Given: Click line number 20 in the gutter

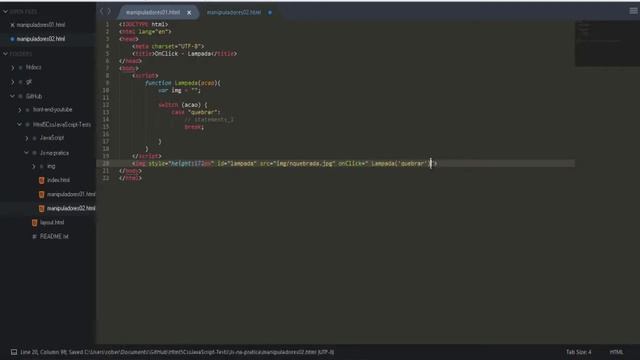Looking at the screenshot, I should pos(106,163).
